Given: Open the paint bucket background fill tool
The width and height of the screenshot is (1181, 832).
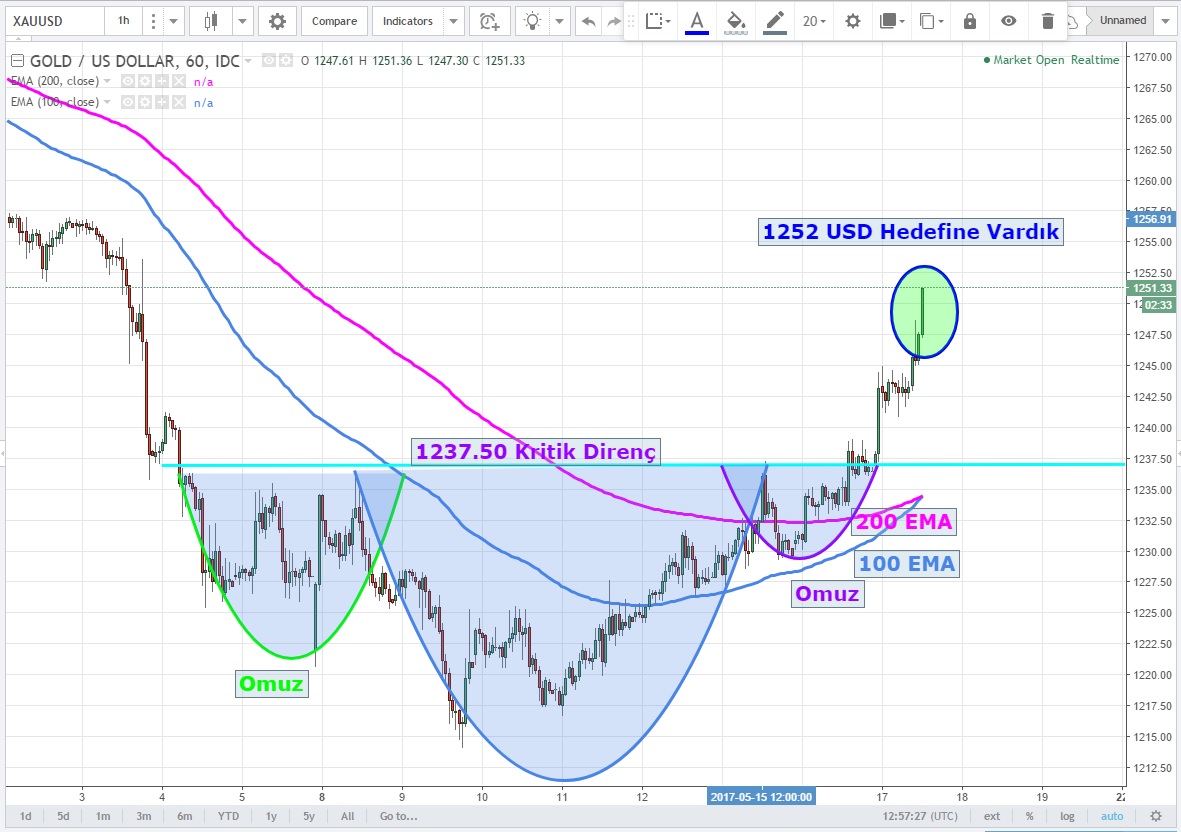Looking at the screenshot, I should [x=735, y=21].
